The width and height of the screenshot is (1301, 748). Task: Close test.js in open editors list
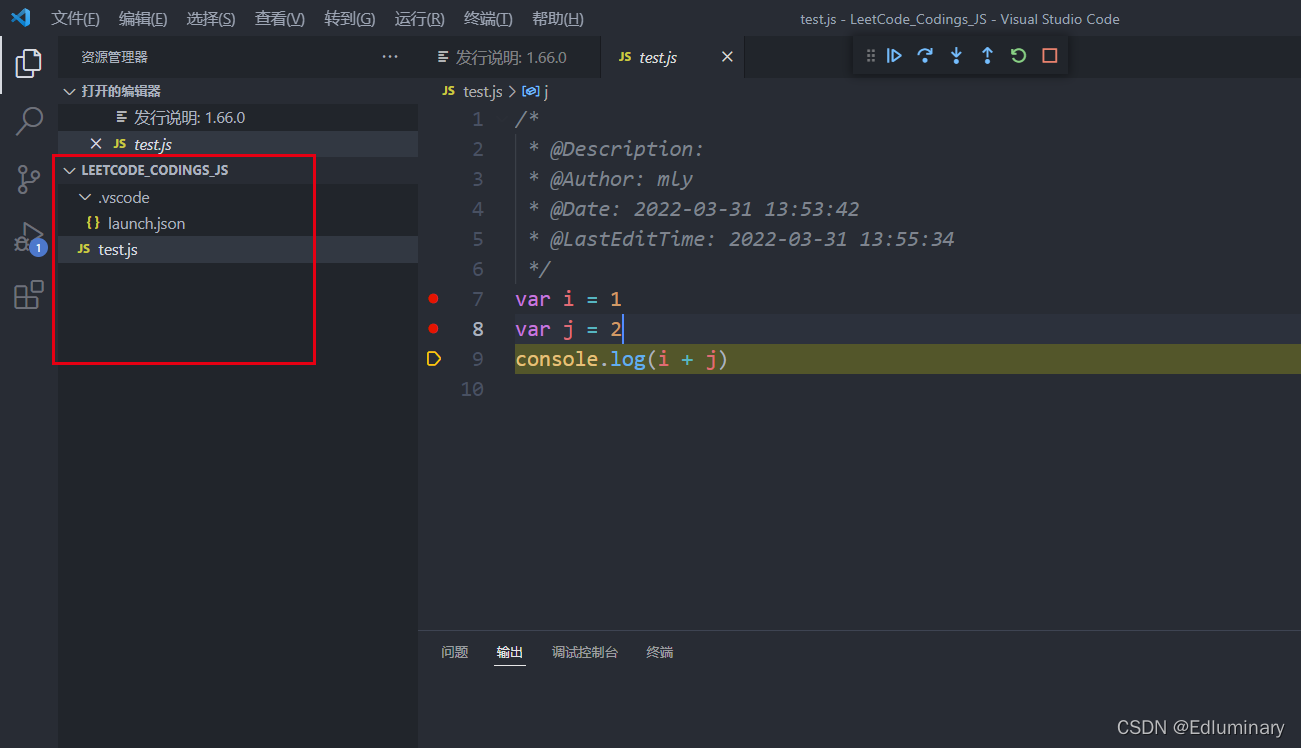[x=96, y=144]
